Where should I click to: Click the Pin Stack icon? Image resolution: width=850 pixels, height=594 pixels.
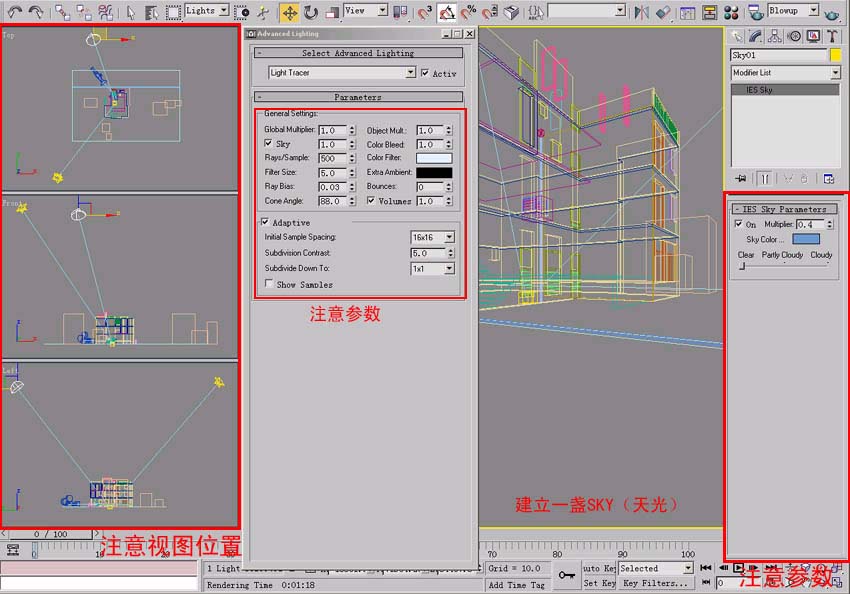[740, 178]
